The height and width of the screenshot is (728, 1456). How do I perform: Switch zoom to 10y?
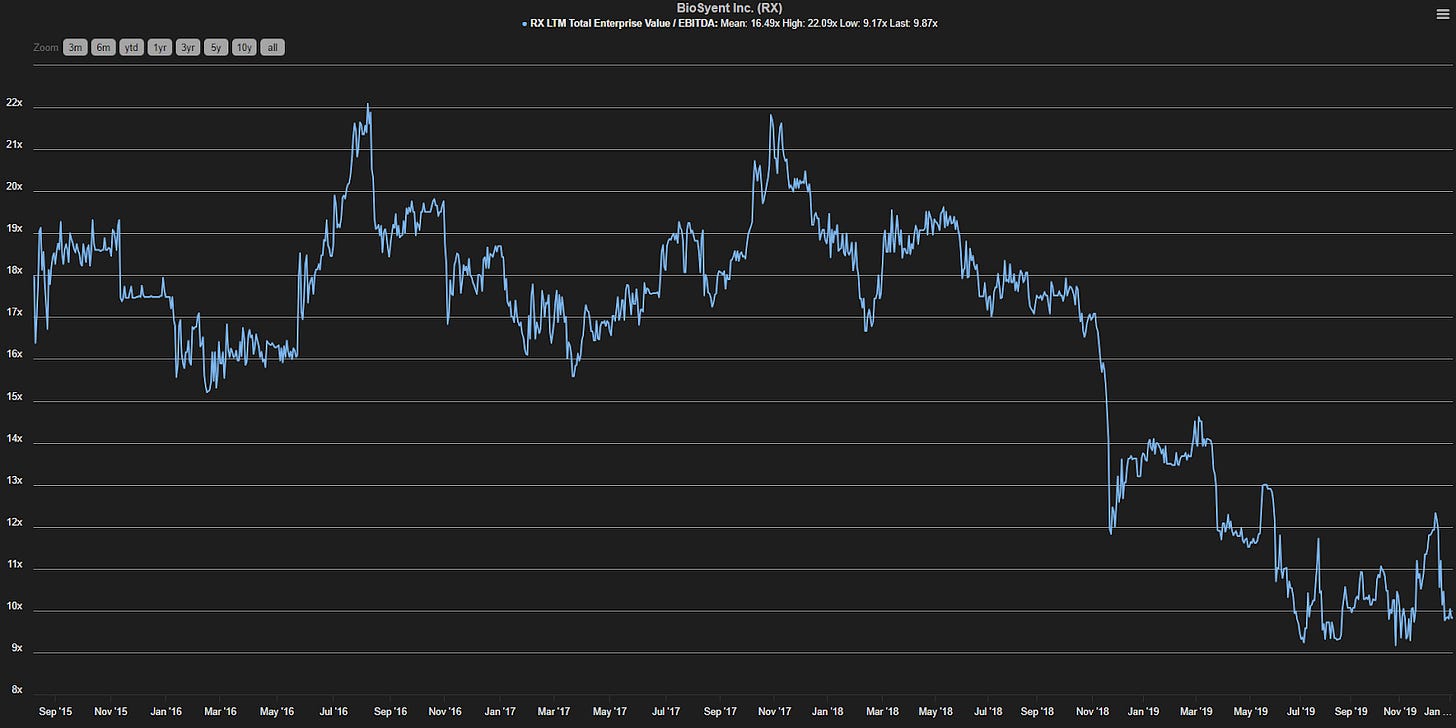click(244, 47)
